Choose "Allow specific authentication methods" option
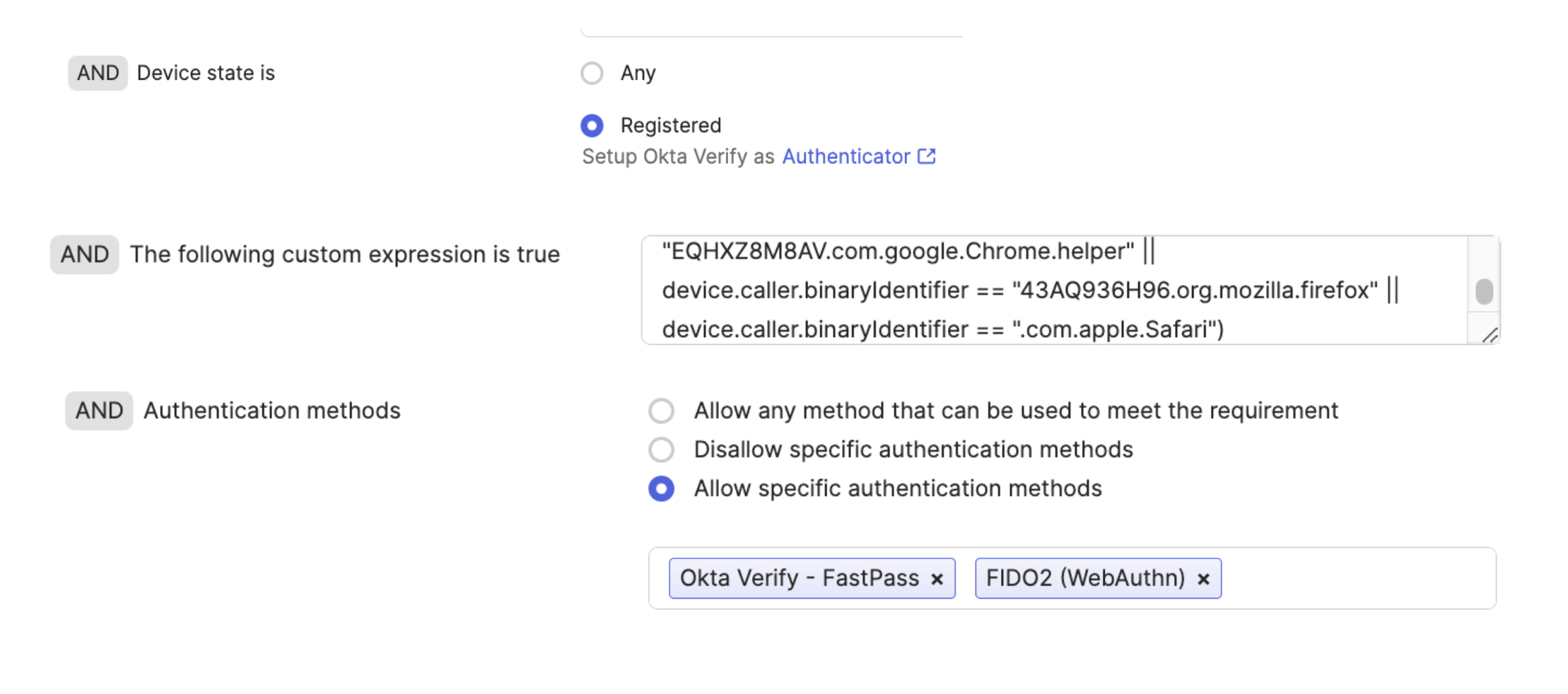The width and height of the screenshot is (1568, 694). (662, 488)
